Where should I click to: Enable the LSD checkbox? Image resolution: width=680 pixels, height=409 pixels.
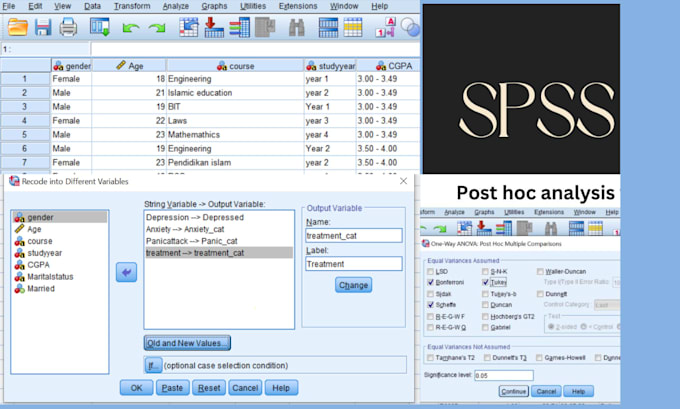pos(431,272)
